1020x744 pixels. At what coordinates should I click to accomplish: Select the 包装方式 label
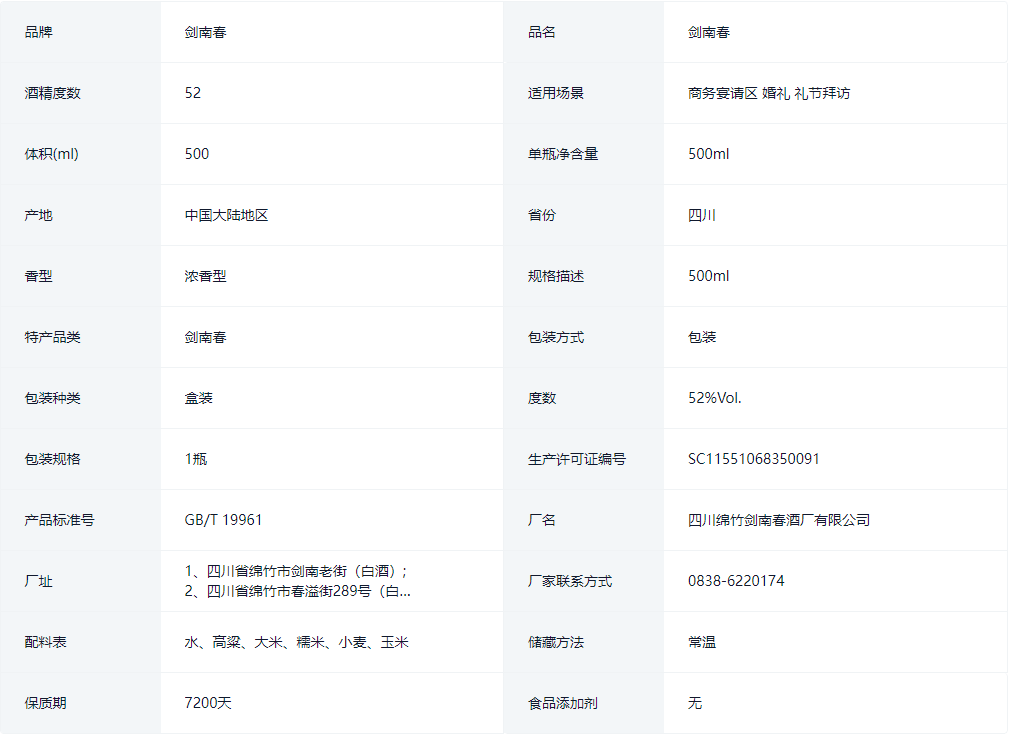click(556, 338)
